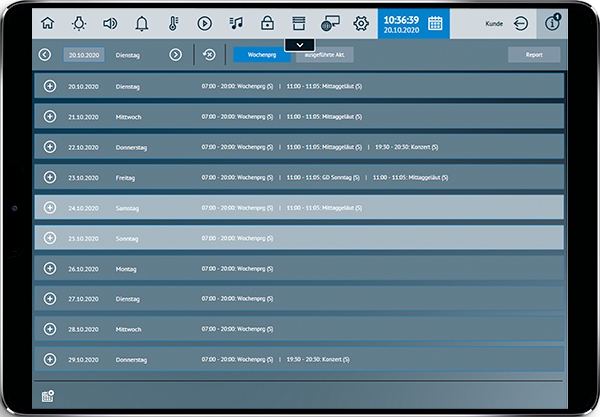Viewport: 600px width, 417px height.
Task: Click the 20.10.2020 date field
Action: (x=84, y=55)
